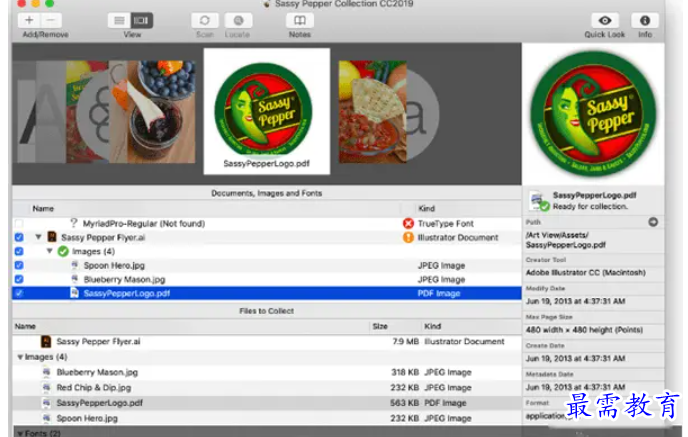The width and height of the screenshot is (688, 437).
Task: Click the red error icon for MyriadPro-Regular
Action: click(408, 223)
